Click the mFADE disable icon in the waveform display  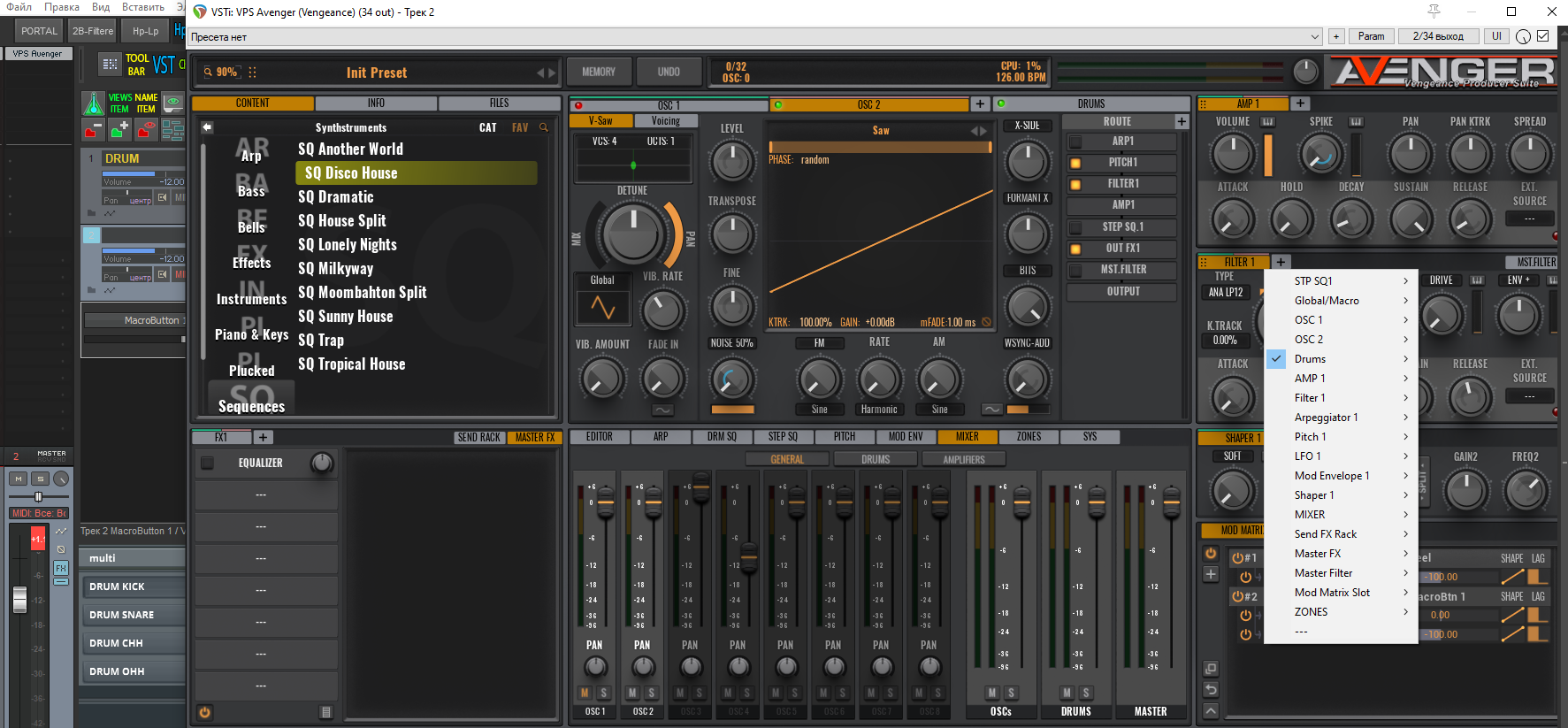[986, 322]
